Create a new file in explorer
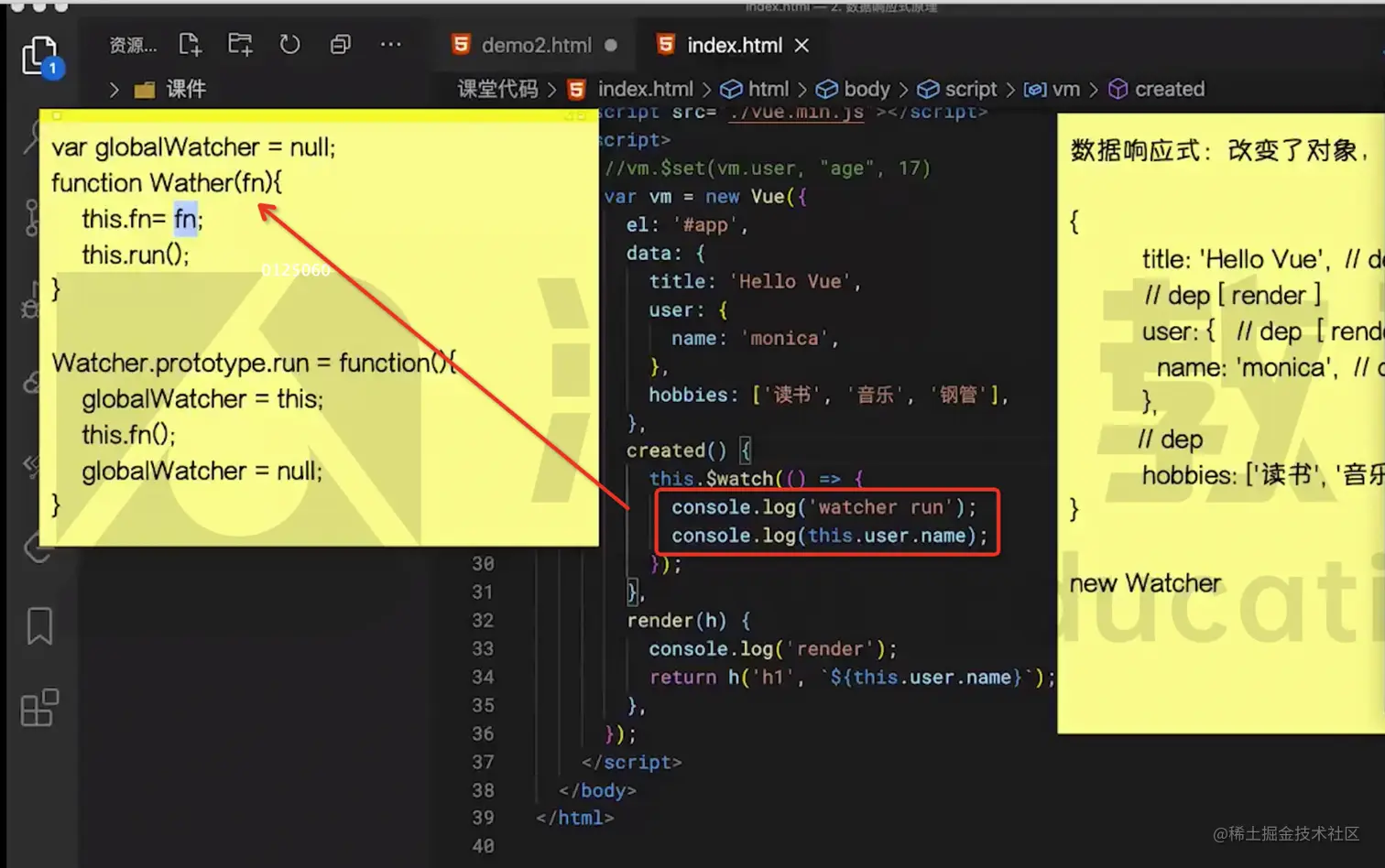This screenshot has width=1385, height=868. click(x=190, y=44)
